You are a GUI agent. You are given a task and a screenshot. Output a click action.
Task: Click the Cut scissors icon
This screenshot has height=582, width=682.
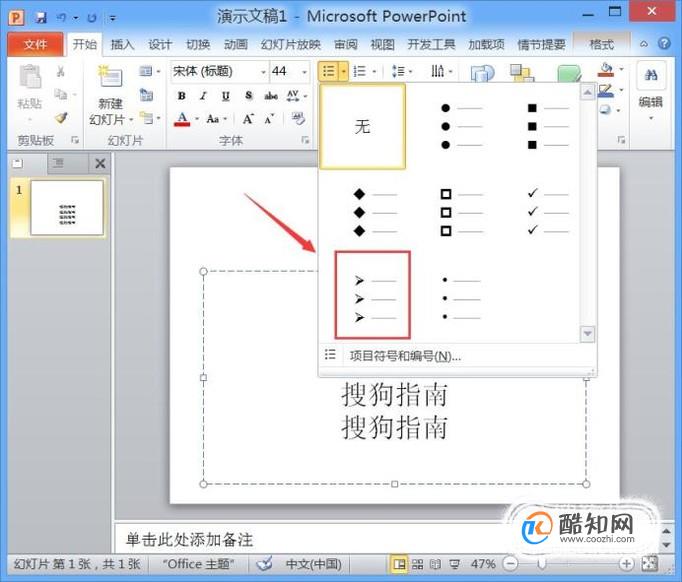(x=60, y=71)
